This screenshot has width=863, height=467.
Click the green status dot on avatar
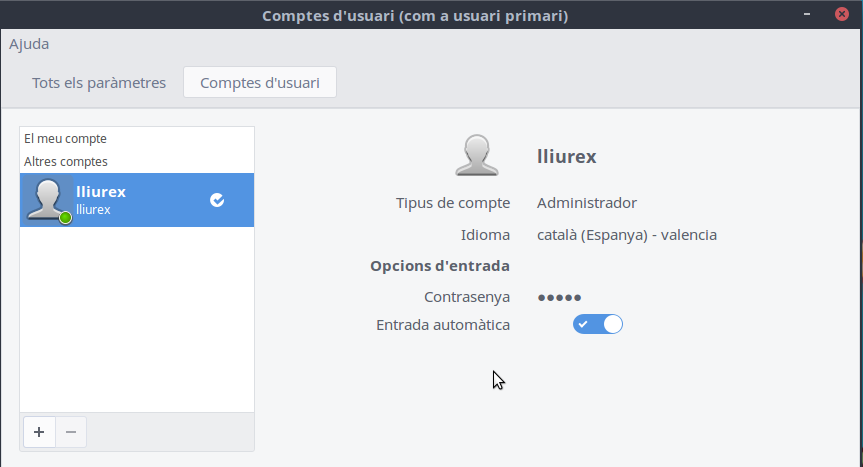tap(65, 217)
